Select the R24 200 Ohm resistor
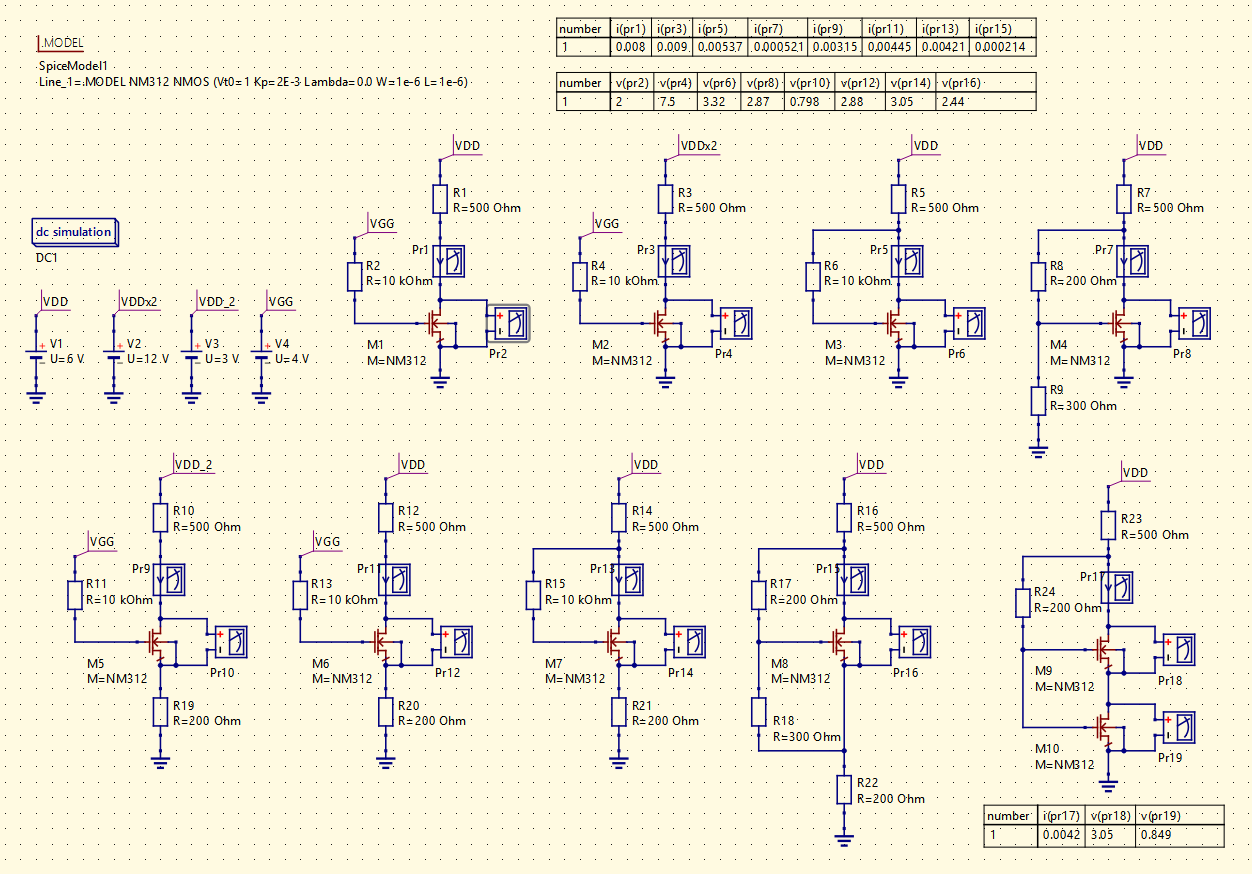Screen dimensions: 1252x874 tap(1023, 603)
